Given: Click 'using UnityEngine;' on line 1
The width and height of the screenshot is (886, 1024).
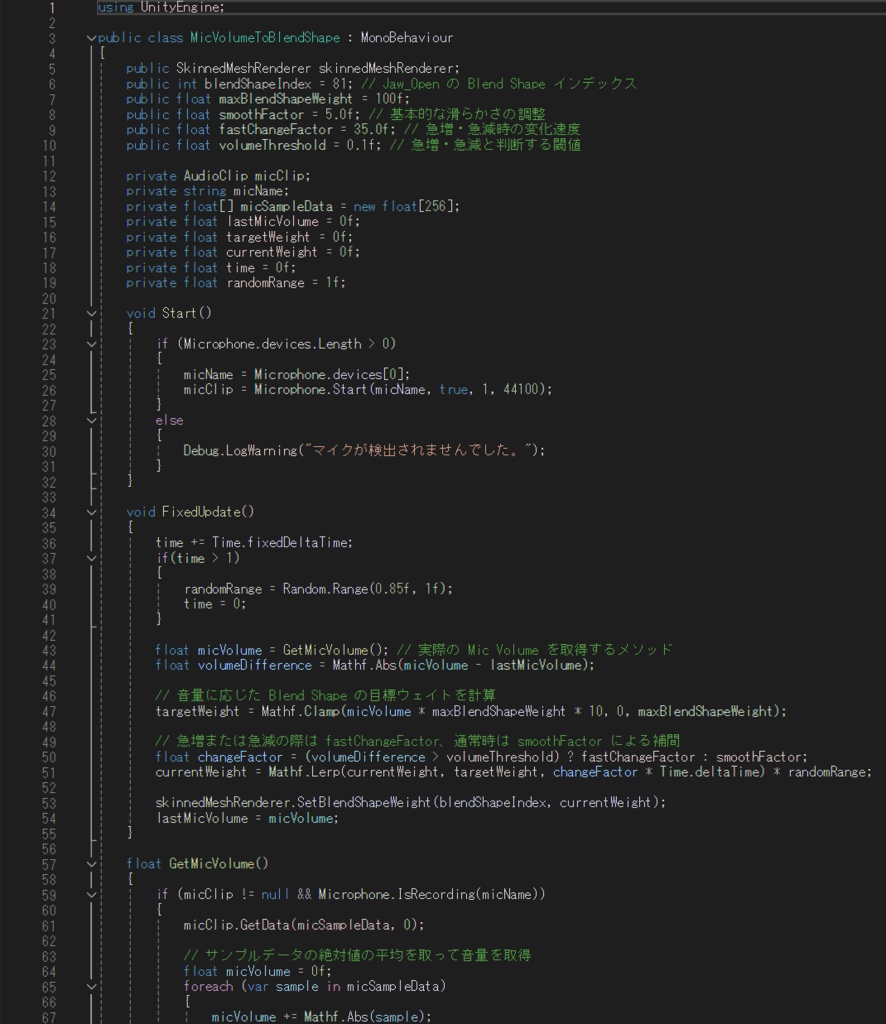Looking at the screenshot, I should click(161, 7).
